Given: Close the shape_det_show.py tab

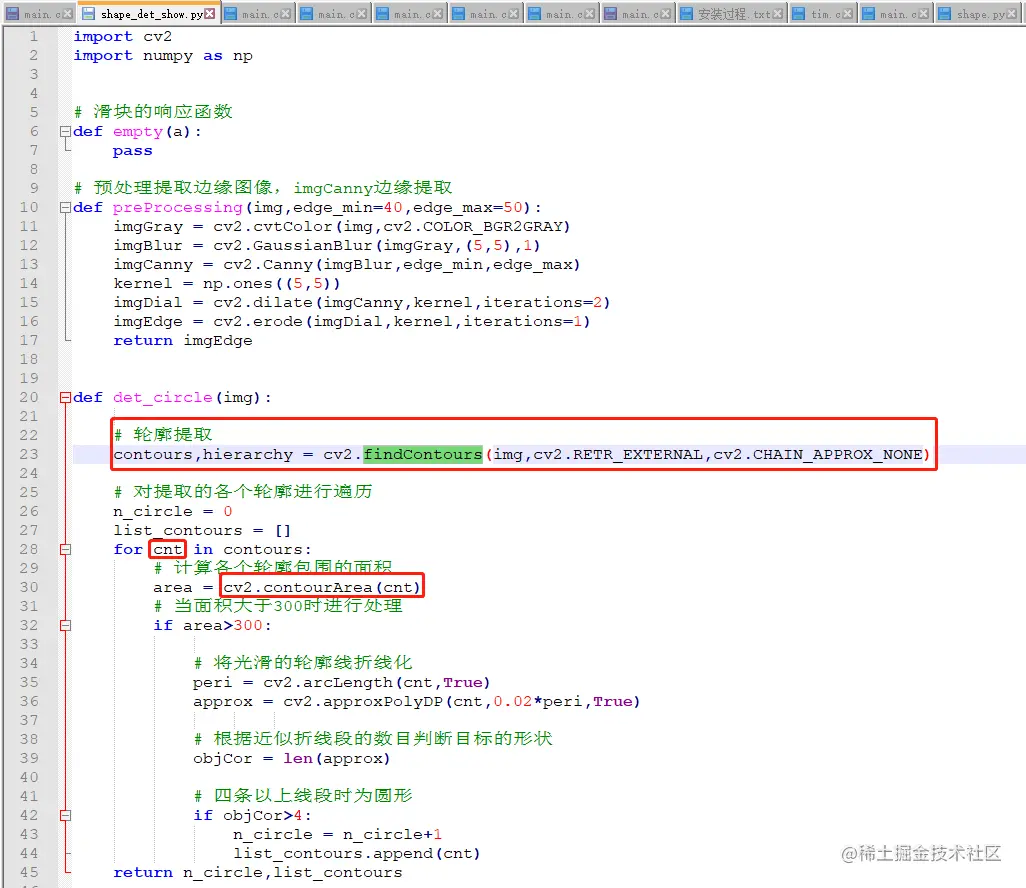Looking at the screenshot, I should (209, 14).
